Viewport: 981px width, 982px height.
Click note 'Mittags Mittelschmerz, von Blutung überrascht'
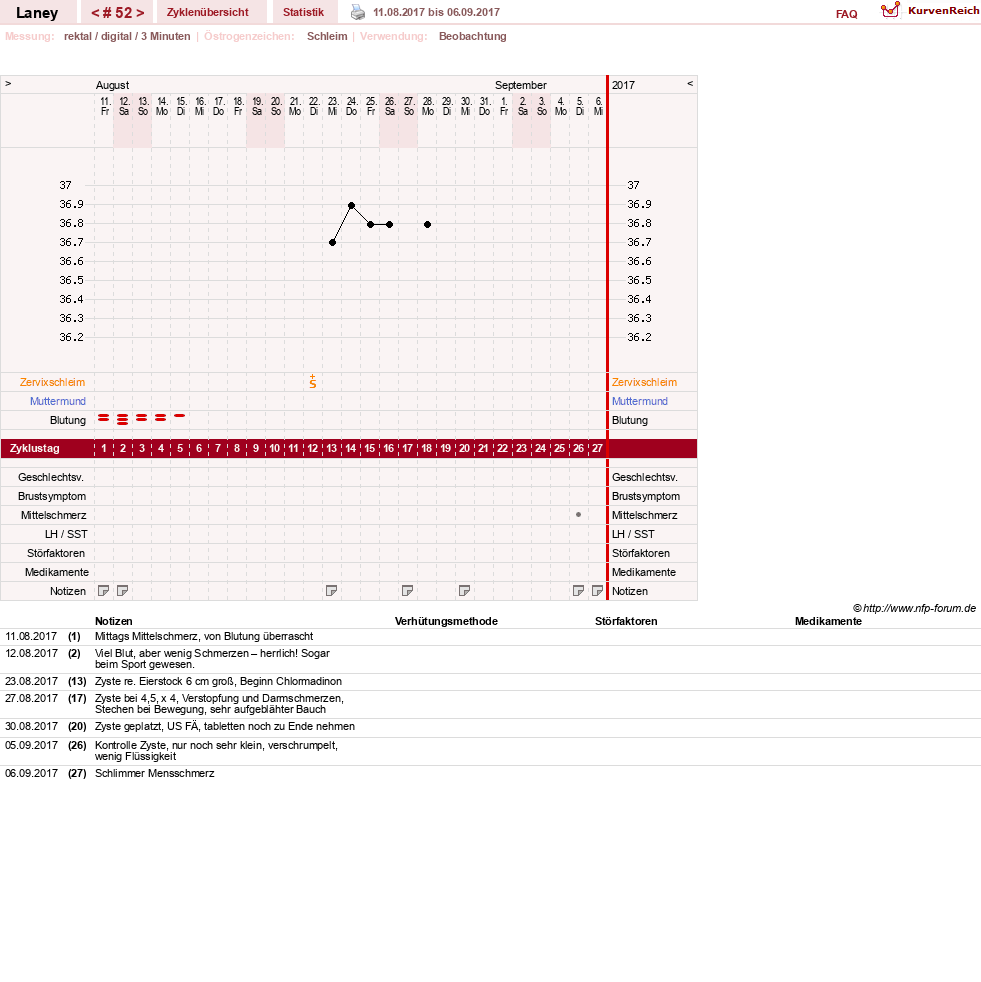204,636
